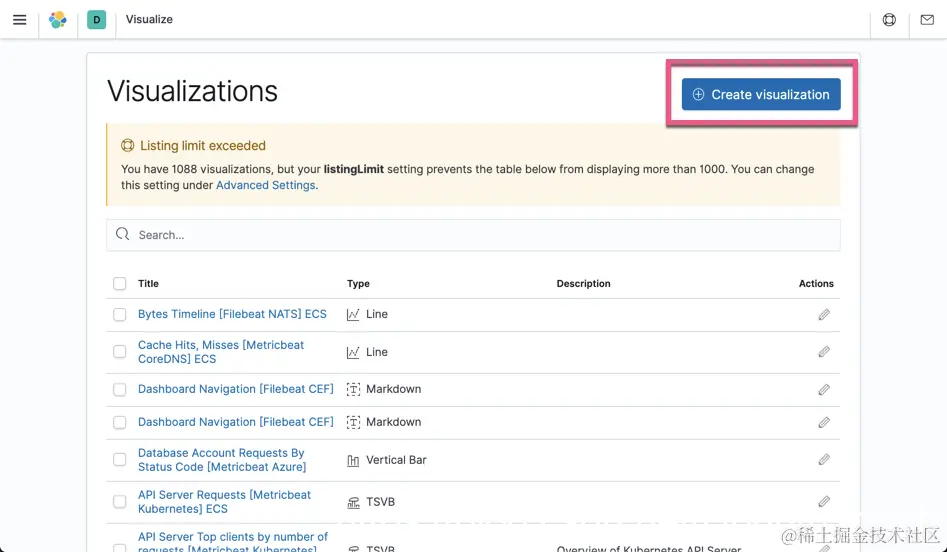
Task: Click TSVB icon in the API Server Requests row
Action: click(353, 502)
